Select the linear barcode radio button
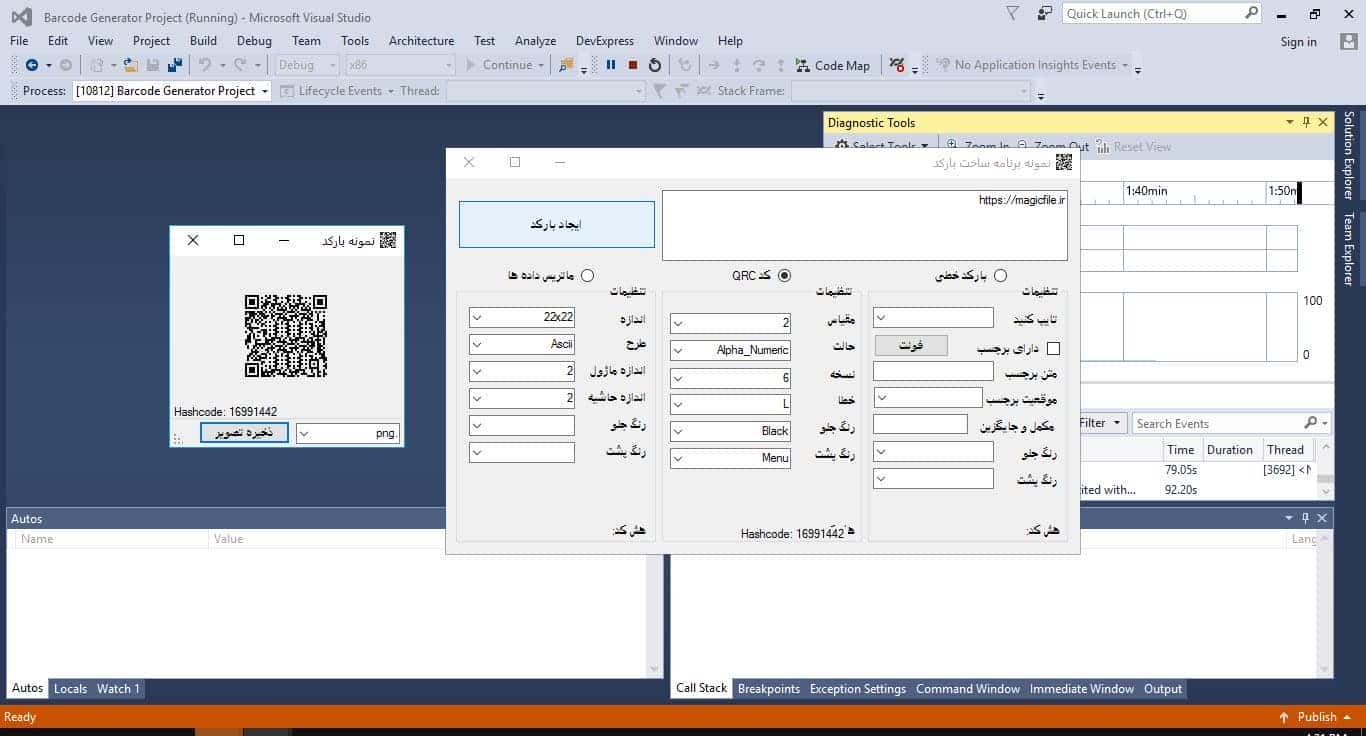 pyautogui.click(x=1000, y=275)
